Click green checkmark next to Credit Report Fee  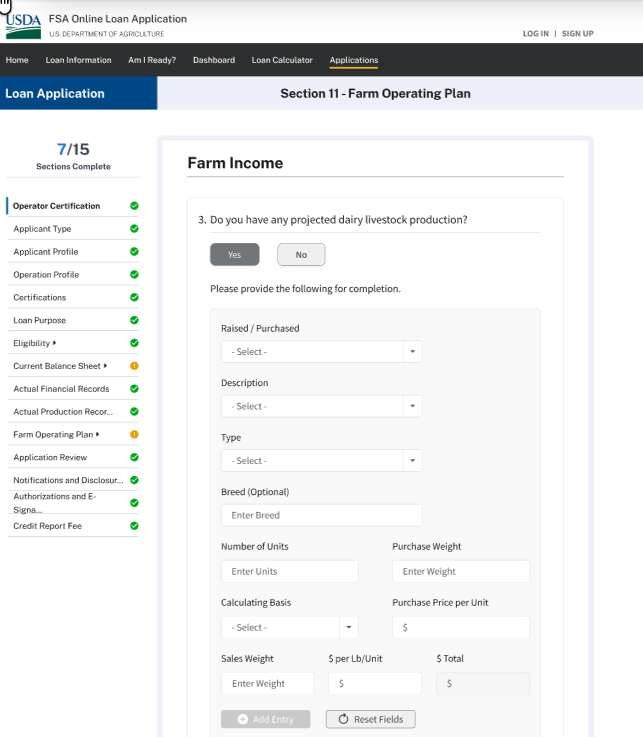(134, 526)
